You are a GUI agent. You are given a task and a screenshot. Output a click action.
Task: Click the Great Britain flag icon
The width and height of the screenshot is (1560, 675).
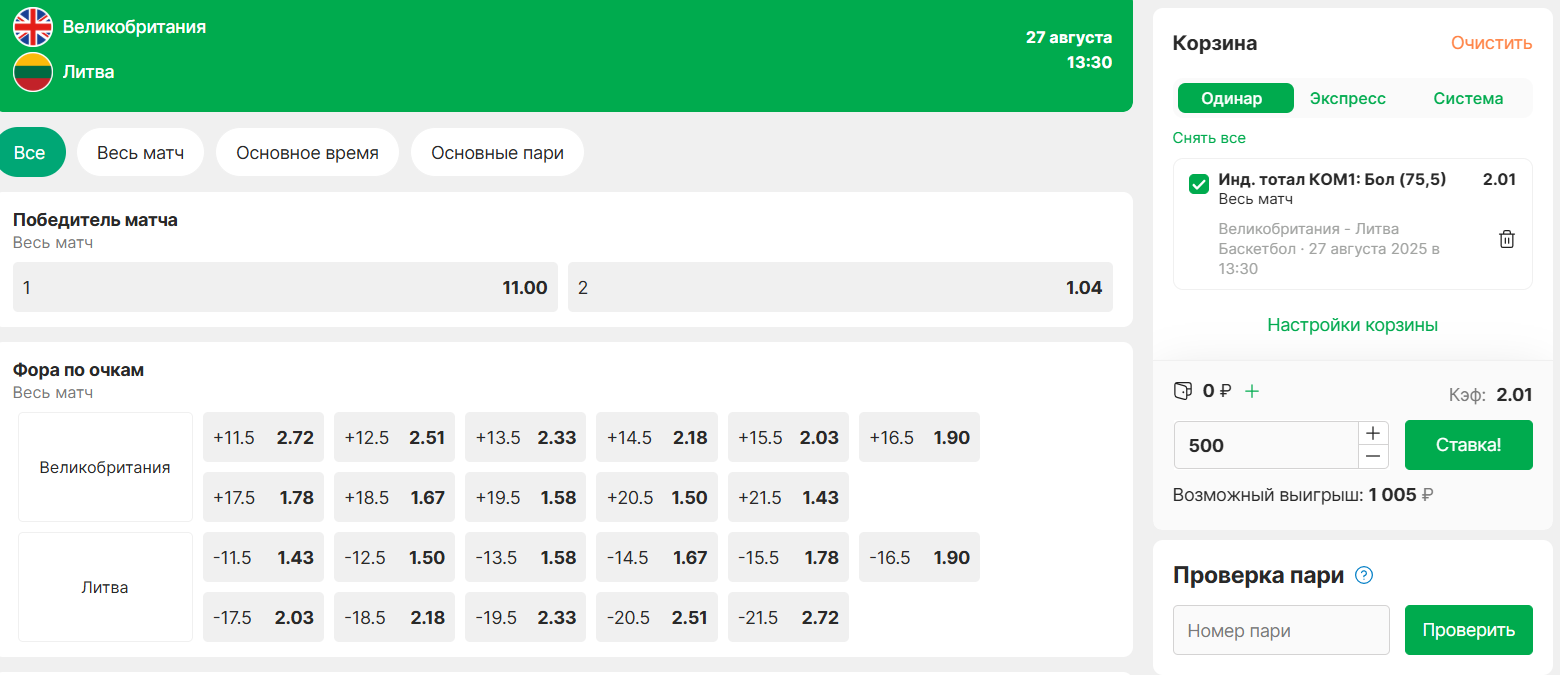click(x=33, y=27)
